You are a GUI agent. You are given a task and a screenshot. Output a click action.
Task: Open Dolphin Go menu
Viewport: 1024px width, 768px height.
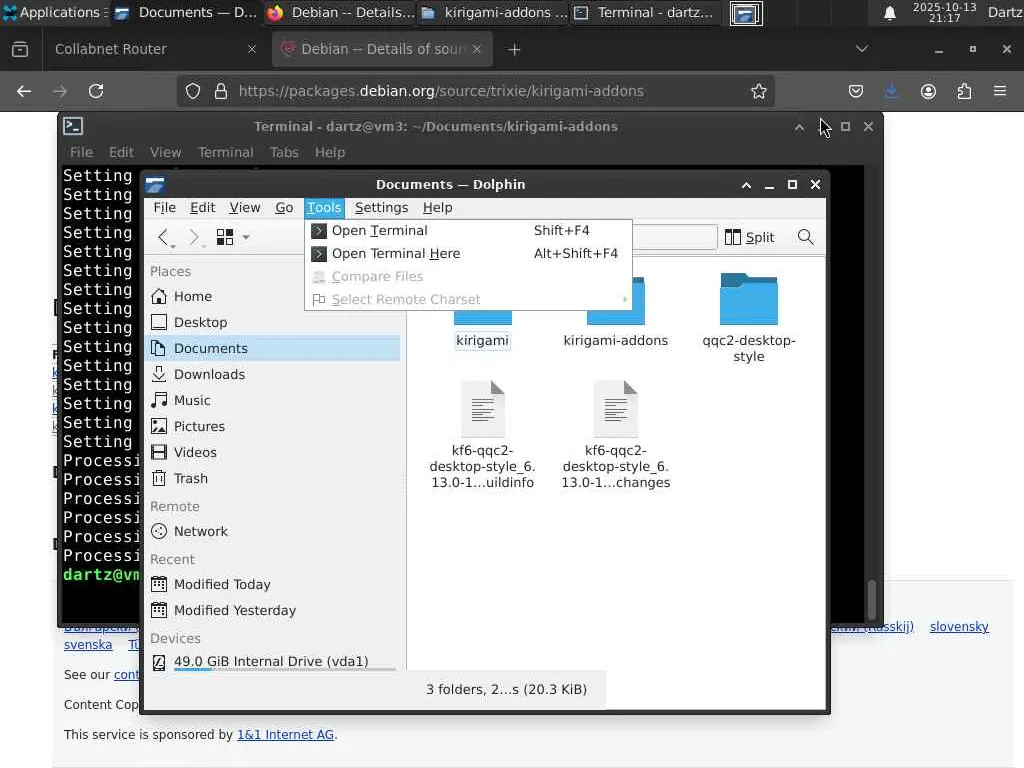(x=284, y=208)
